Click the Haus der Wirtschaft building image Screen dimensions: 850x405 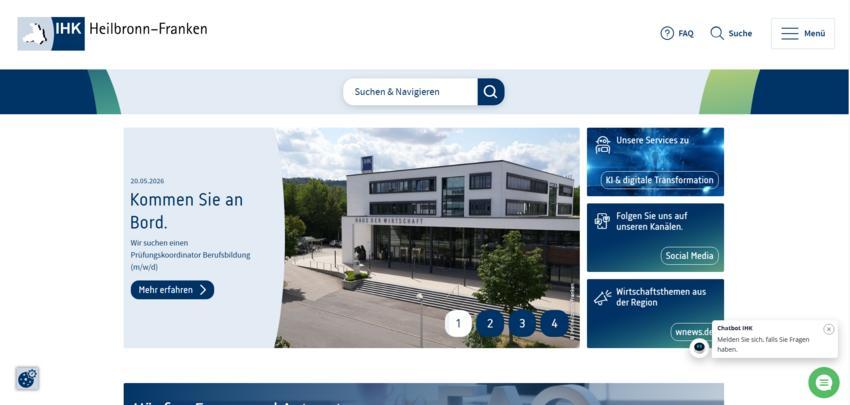click(x=428, y=237)
